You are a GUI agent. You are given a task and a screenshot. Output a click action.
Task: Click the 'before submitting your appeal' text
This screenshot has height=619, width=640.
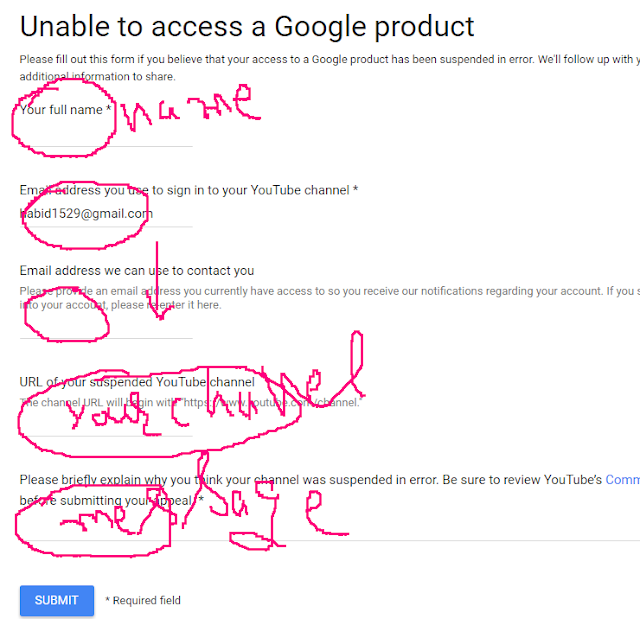[110, 500]
